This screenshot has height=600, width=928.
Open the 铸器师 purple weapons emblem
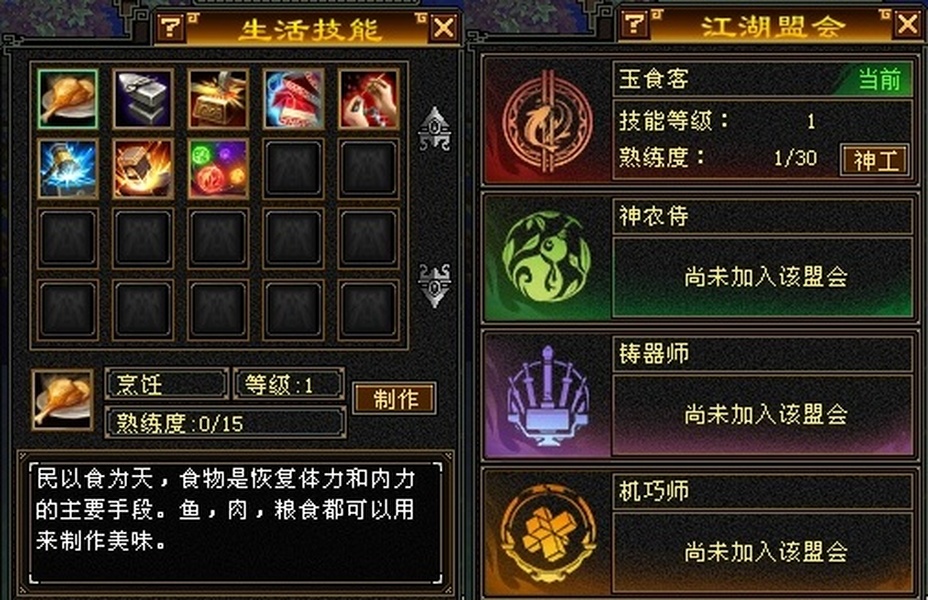(547, 395)
